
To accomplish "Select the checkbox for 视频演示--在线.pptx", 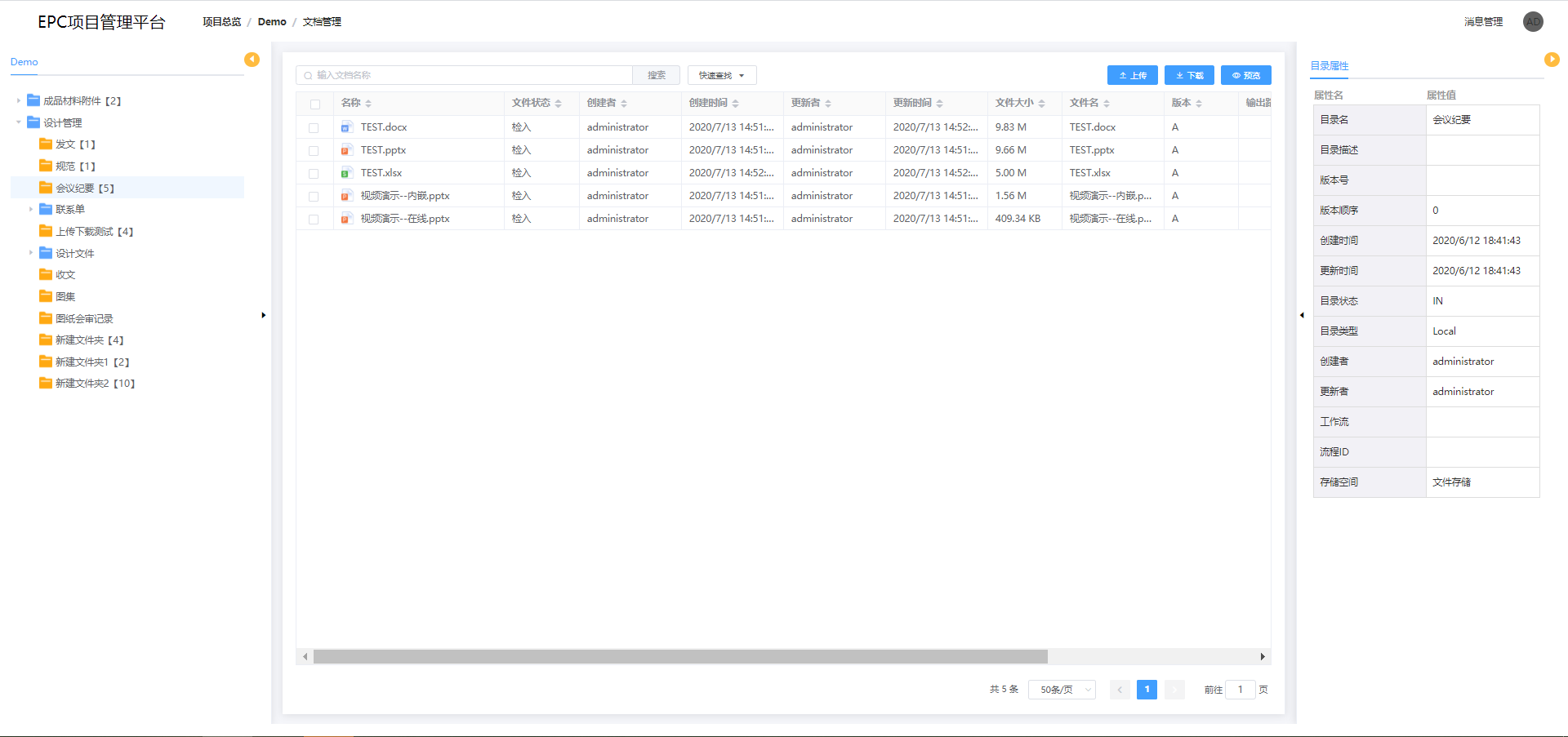I will 314,220.
